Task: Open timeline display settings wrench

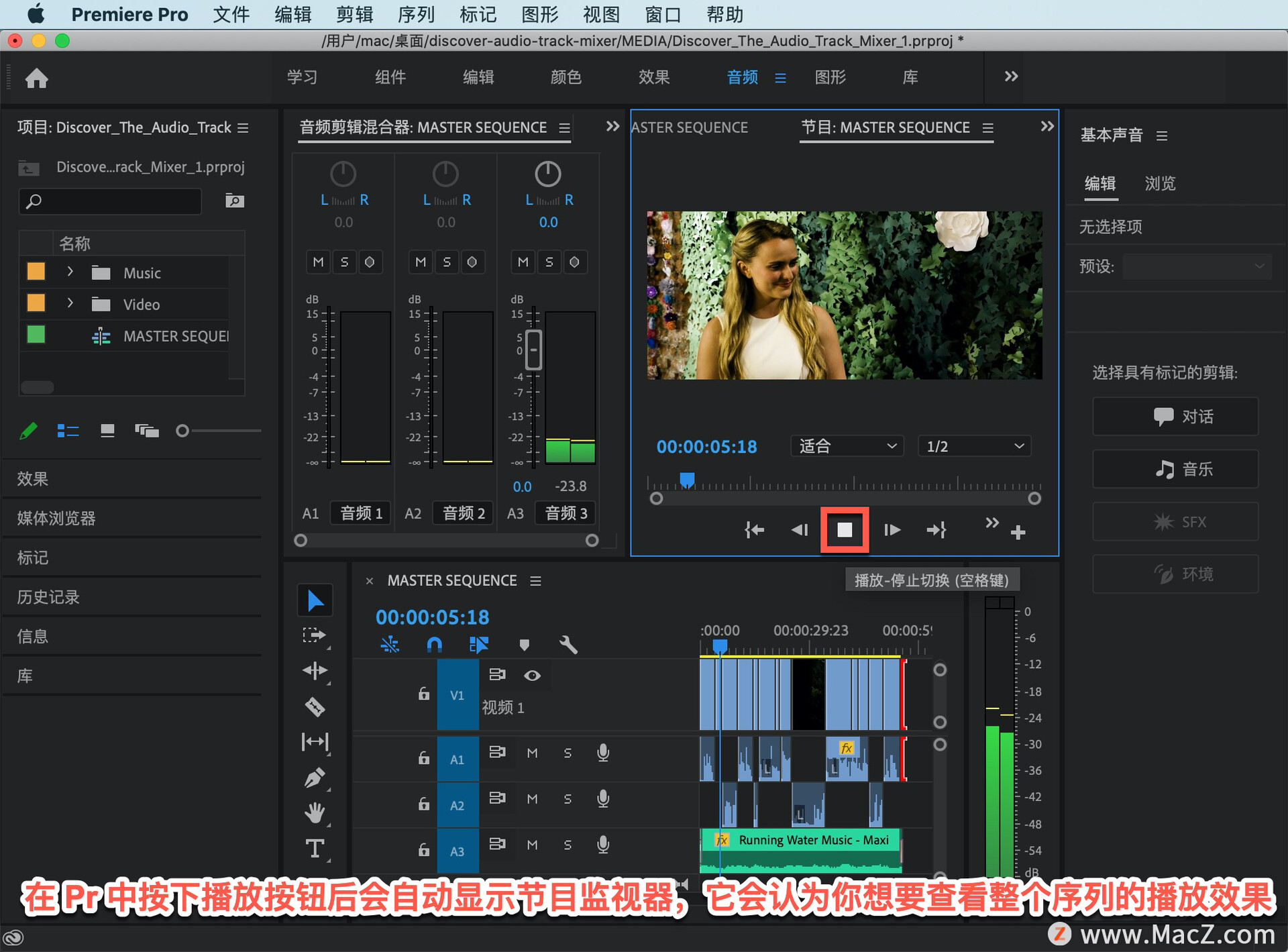Action: pyautogui.click(x=568, y=645)
